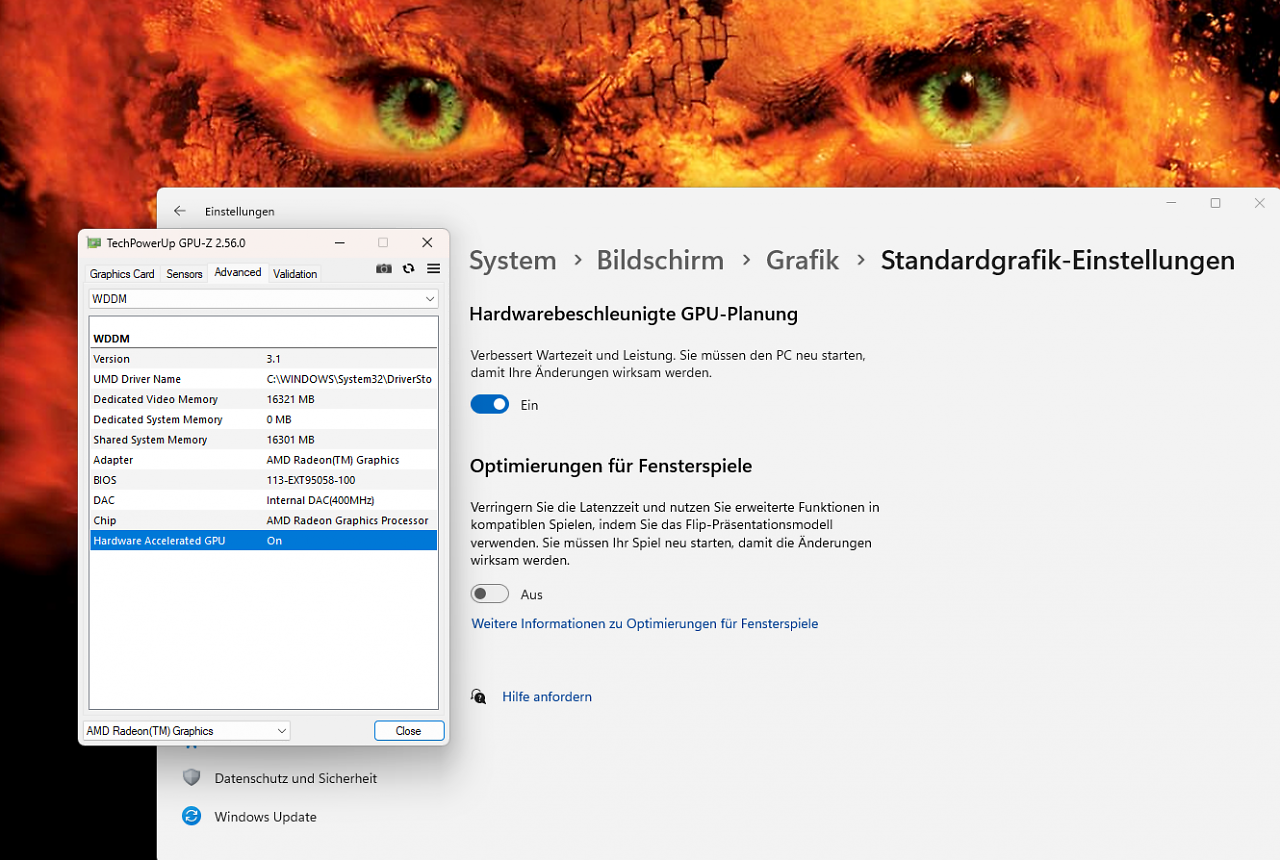Minimize the GPU-Z window
The height and width of the screenshot is (860, 1280).
pyautogui.click(x=340, y=243)
